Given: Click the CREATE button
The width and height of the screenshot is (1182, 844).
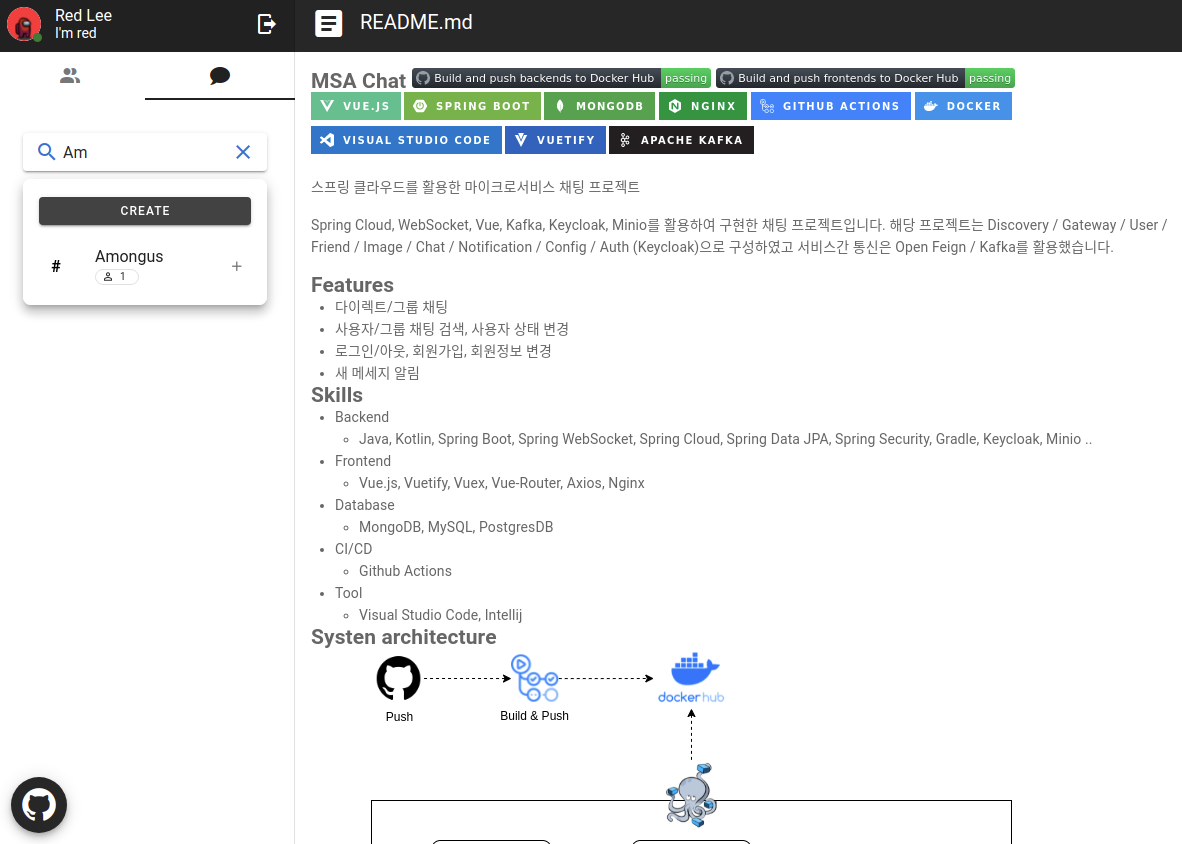Looking at the screenshot, I should coord(145,211).
